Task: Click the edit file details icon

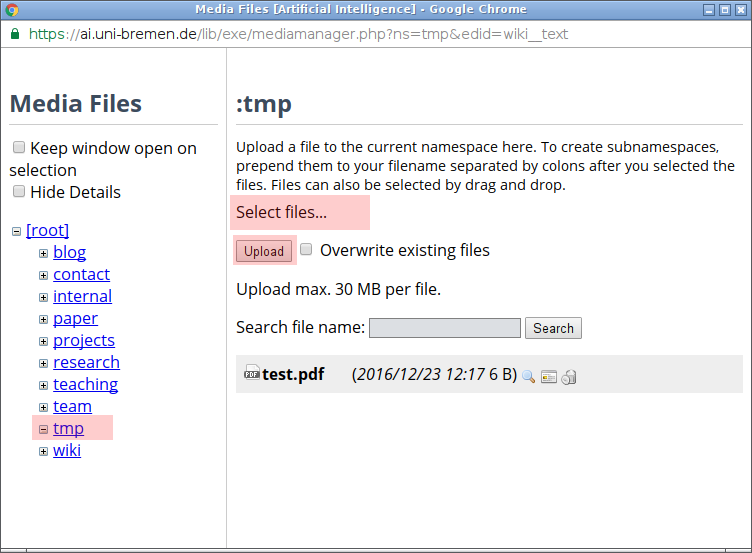Action: 548,377
